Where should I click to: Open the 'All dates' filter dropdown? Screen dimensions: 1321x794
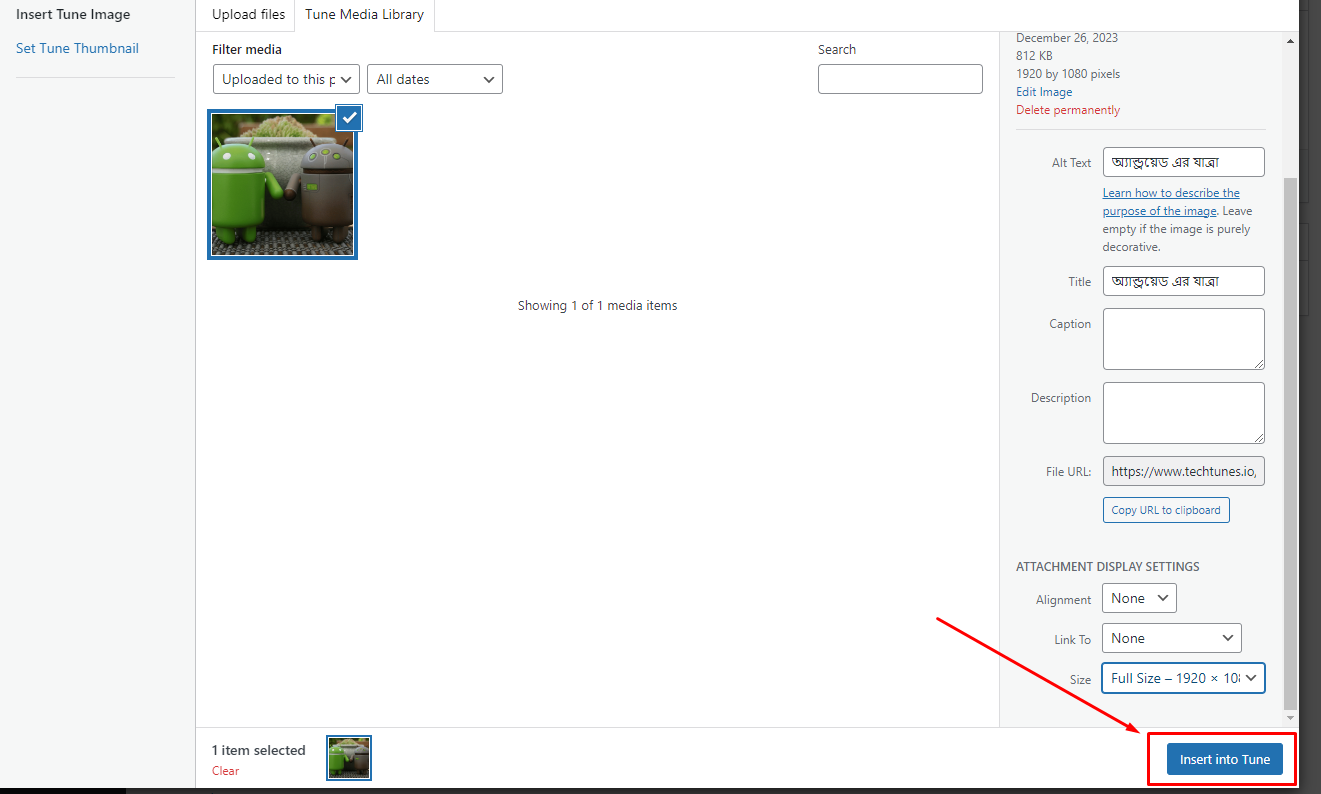tap(435, 79)
